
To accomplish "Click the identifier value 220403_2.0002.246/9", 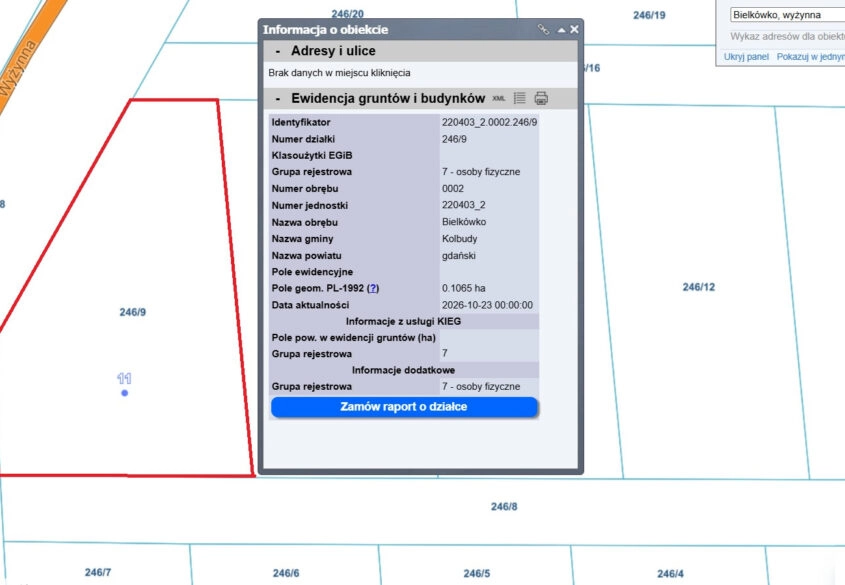I will click(x=489, y=122).
